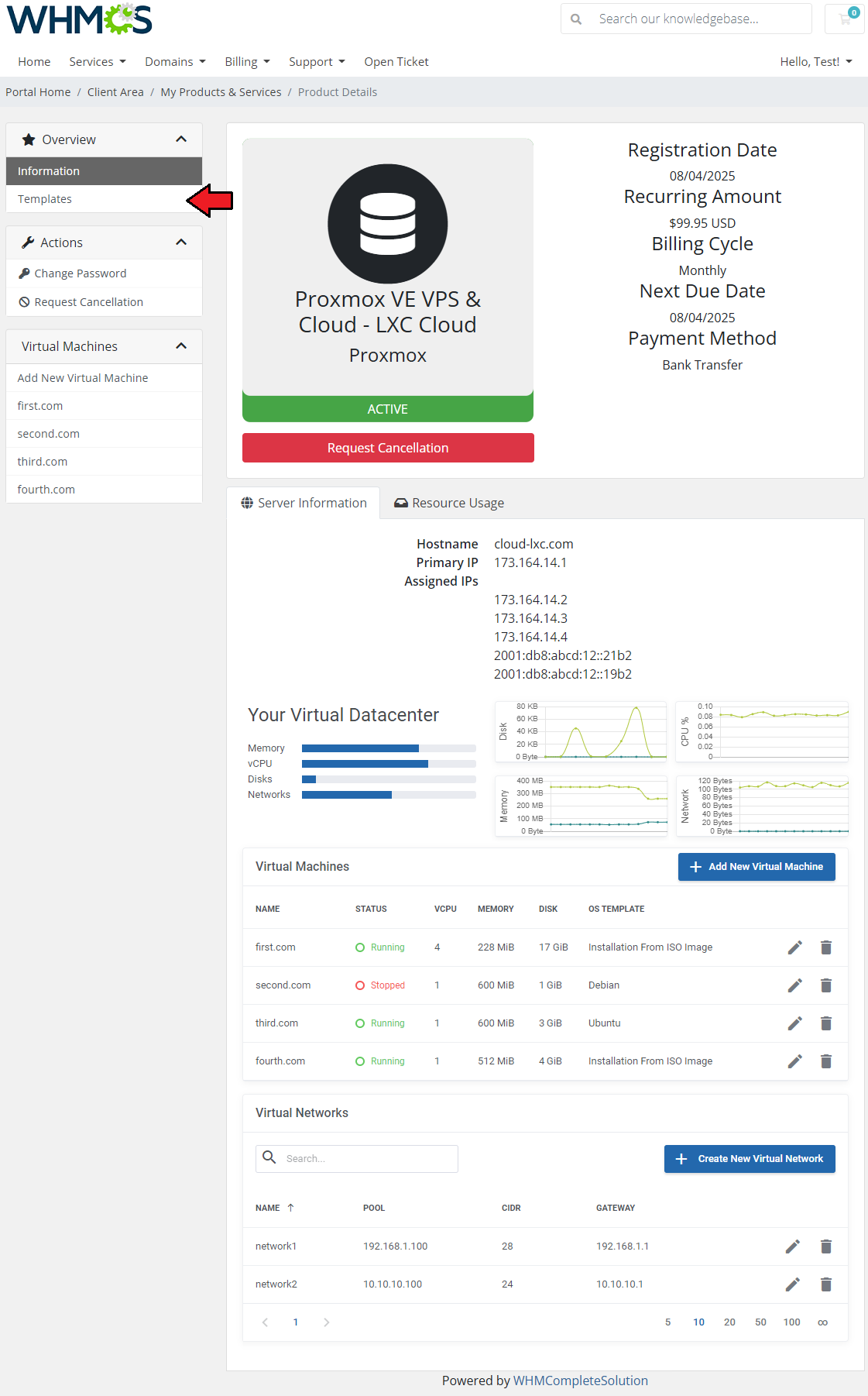Click the Networks usage progress bar
The image size is (868, 1396).
pos(389,795)
